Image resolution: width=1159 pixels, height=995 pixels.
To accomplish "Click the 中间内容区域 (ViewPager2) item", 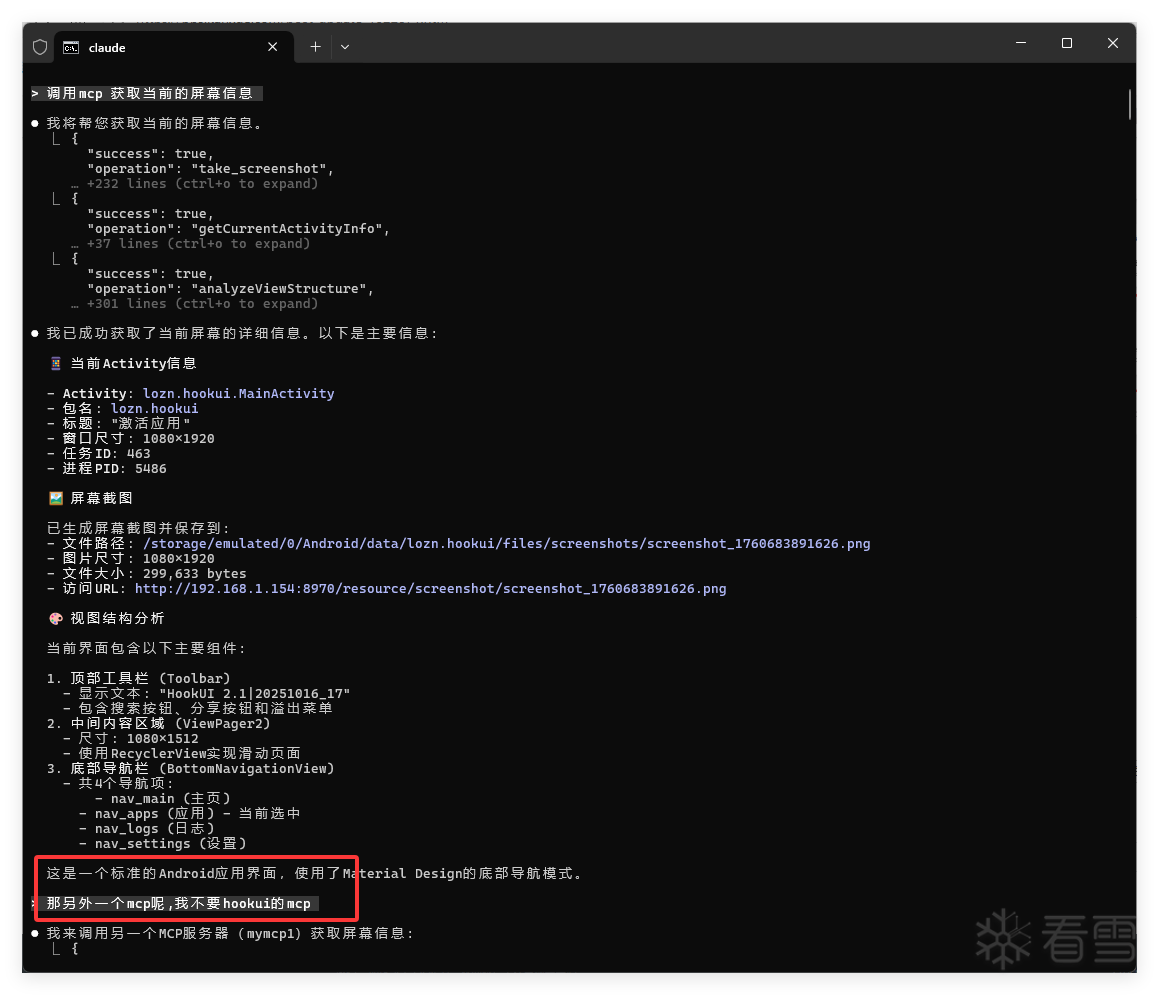I will [159, 723].
